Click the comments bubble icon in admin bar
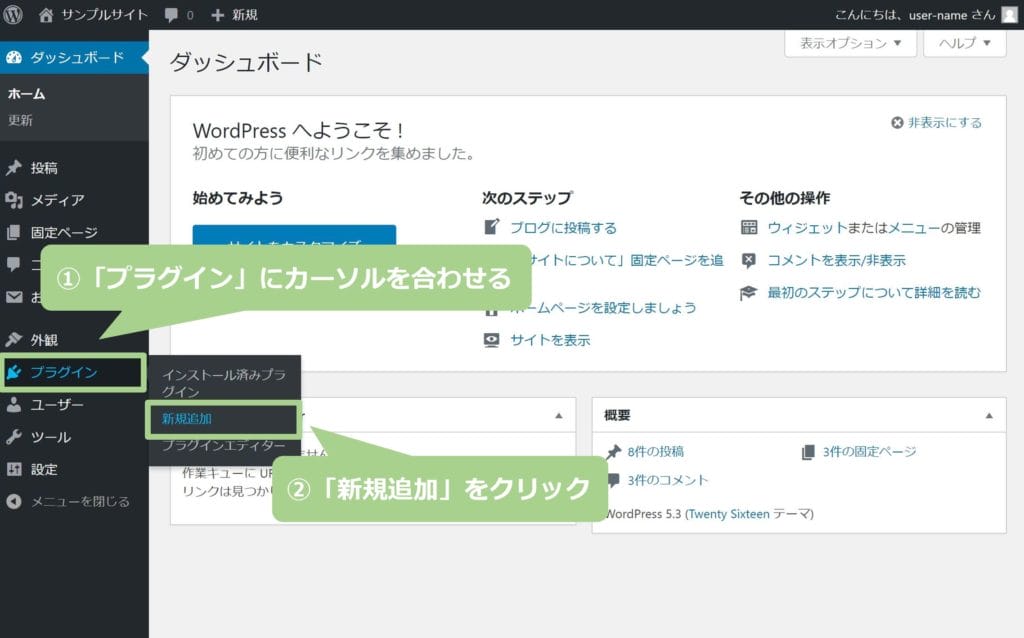 click(171, 15)
